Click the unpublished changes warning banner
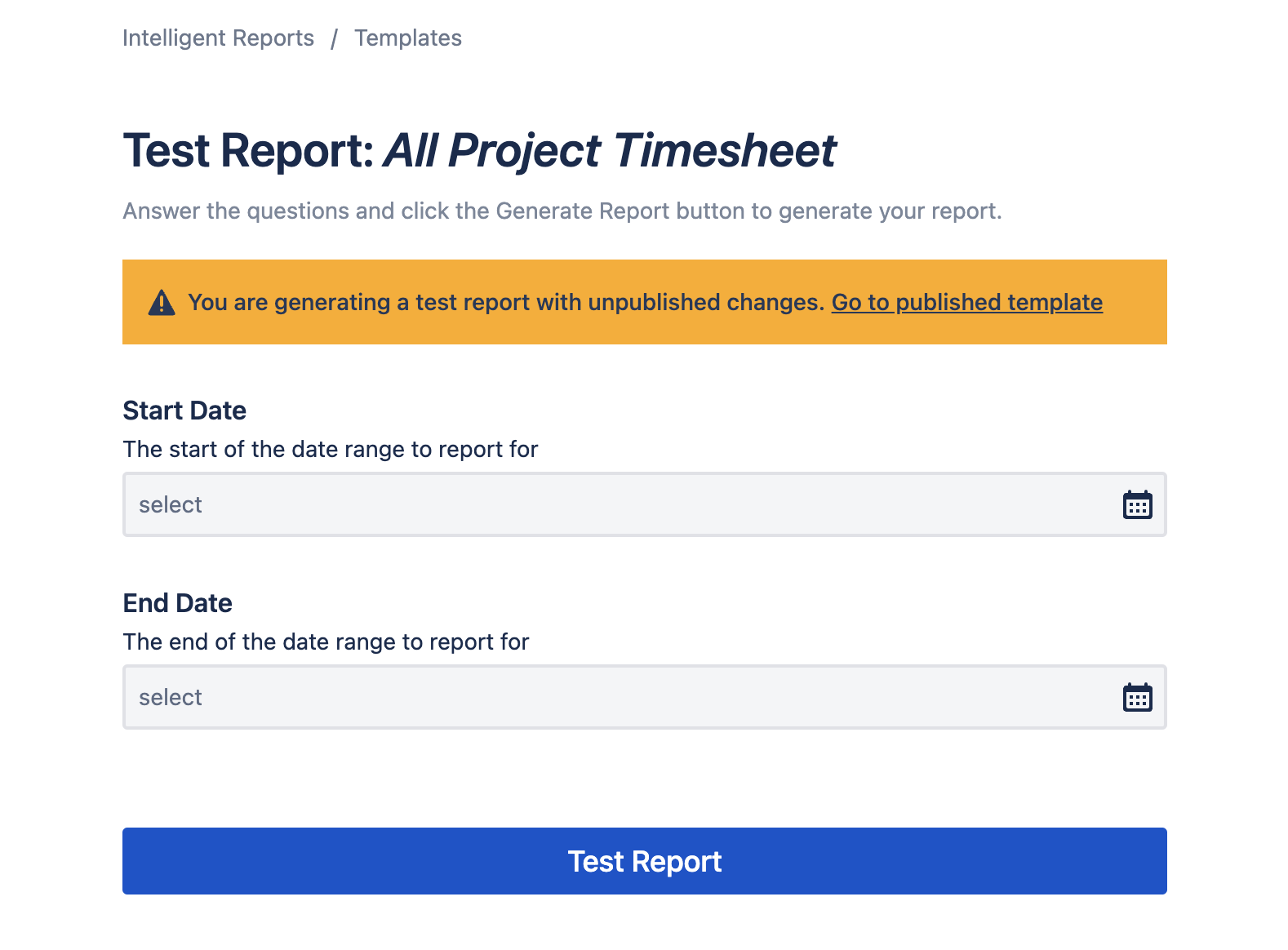1288x950 pixels. point(645,302)
